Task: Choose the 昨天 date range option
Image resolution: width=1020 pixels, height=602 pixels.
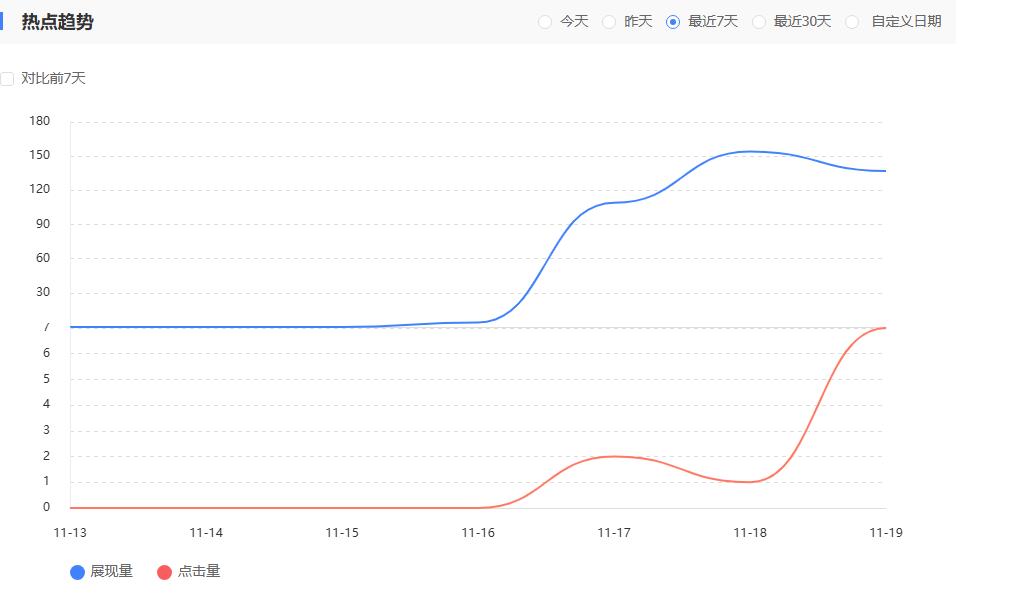Action: 609,22
